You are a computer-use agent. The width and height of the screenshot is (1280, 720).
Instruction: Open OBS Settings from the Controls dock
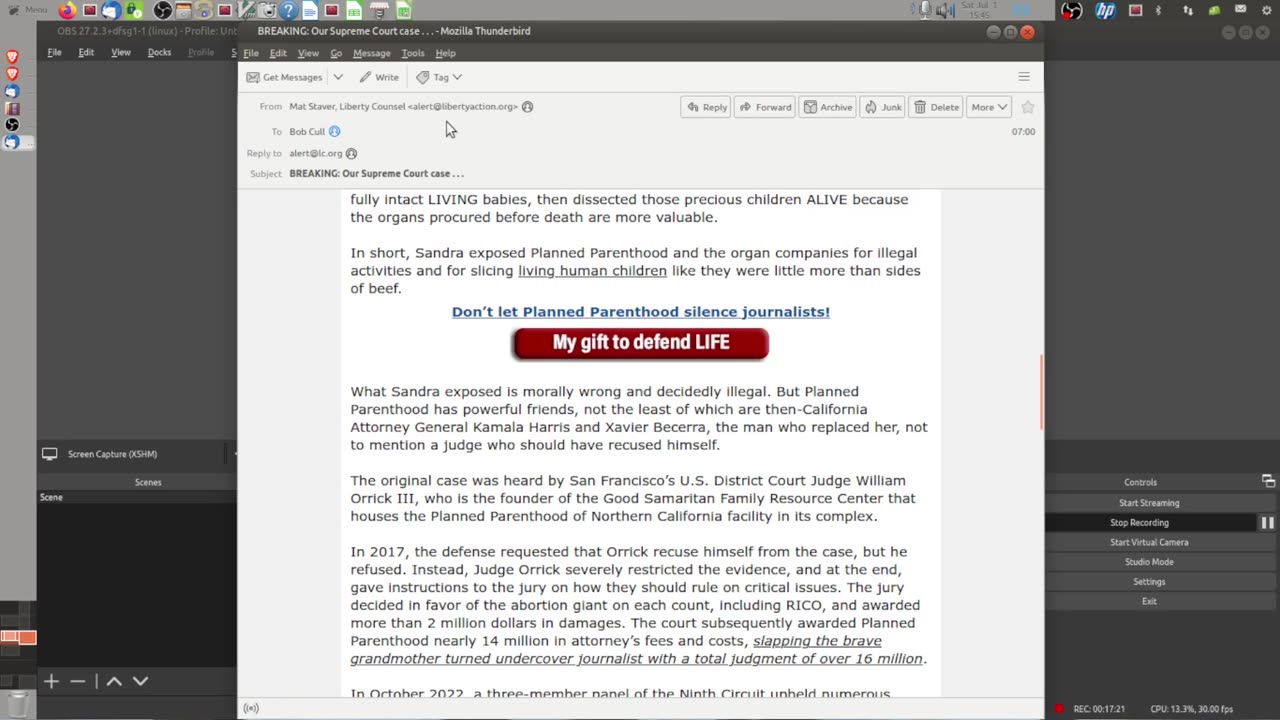1149,581
